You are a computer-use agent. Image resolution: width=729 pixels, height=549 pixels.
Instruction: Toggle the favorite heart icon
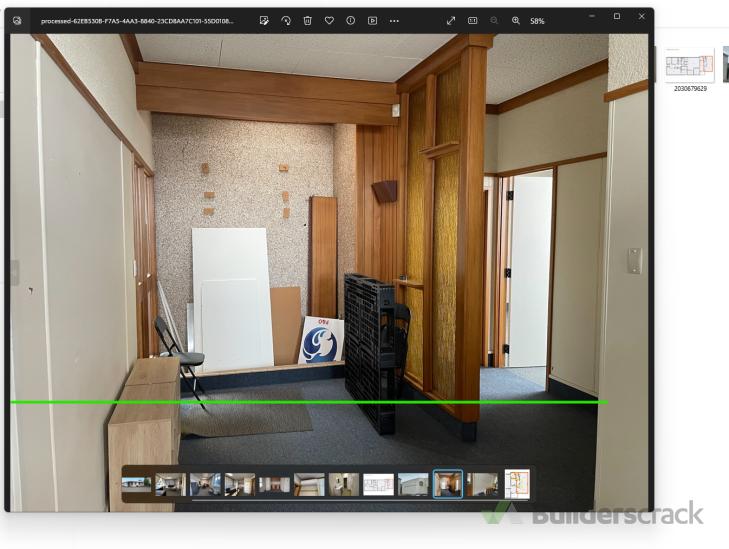pyautogui.click(x=329, y=20)
